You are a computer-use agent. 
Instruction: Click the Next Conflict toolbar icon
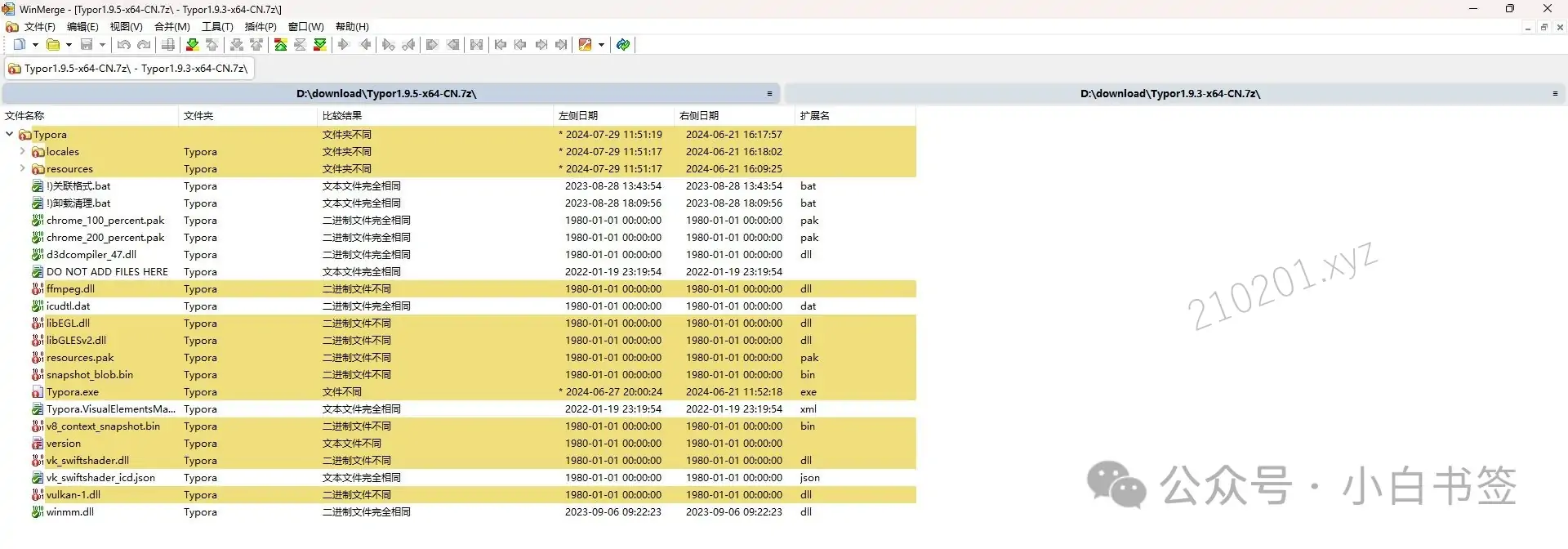coord(237,45)
